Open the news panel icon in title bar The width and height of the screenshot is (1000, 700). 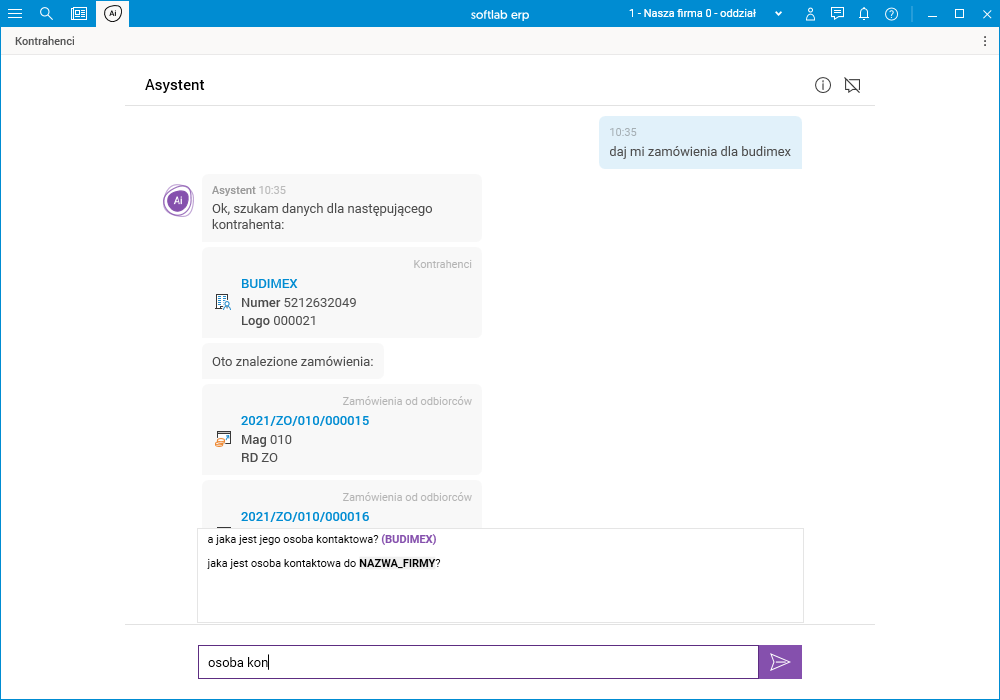tap(79, 14)
